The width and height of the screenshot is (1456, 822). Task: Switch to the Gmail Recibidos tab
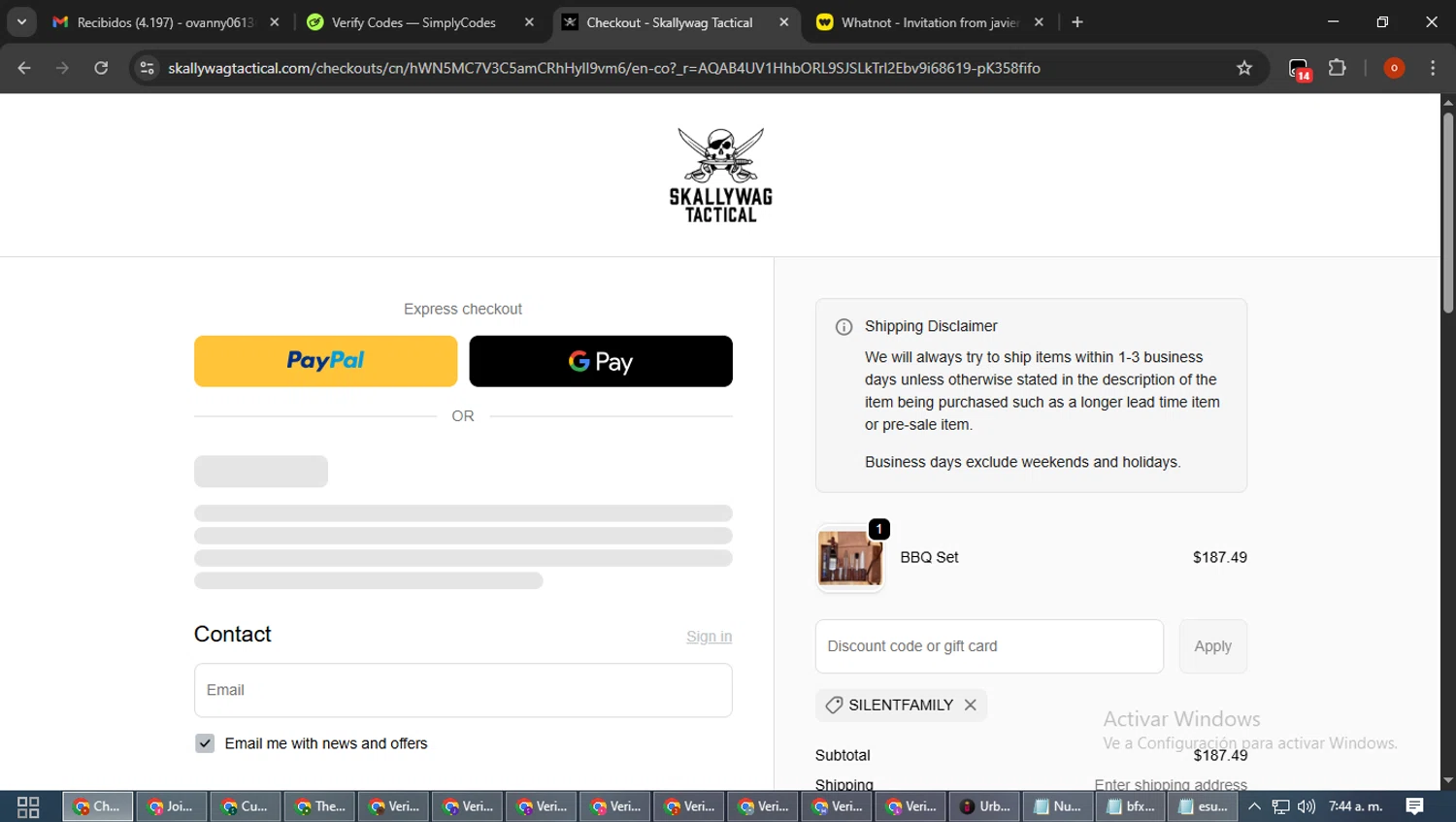coord(165,22)
